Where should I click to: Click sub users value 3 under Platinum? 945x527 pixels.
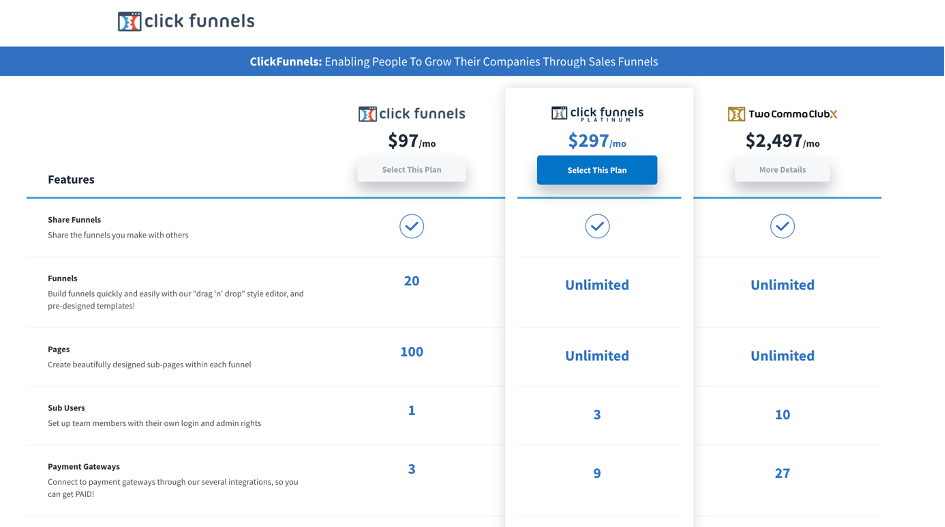[x=597, y=414]
